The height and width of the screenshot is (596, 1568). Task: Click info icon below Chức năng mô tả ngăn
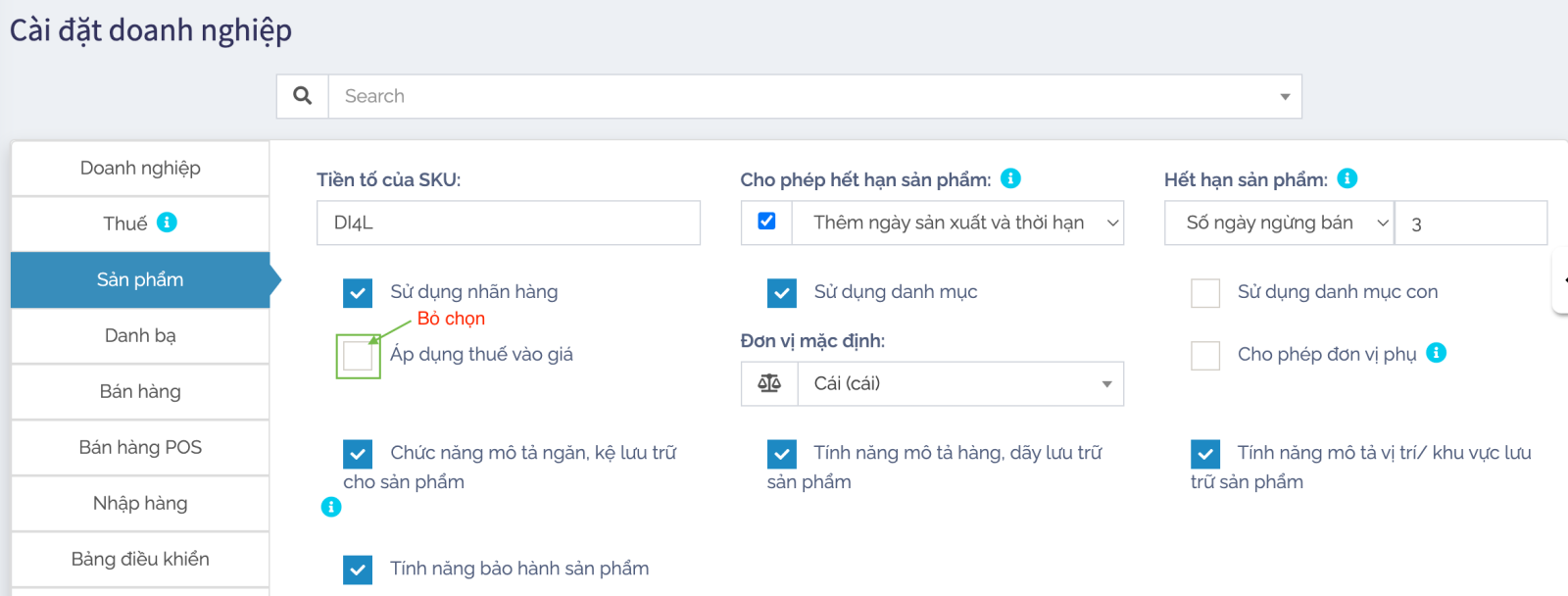tap(331, 507)
